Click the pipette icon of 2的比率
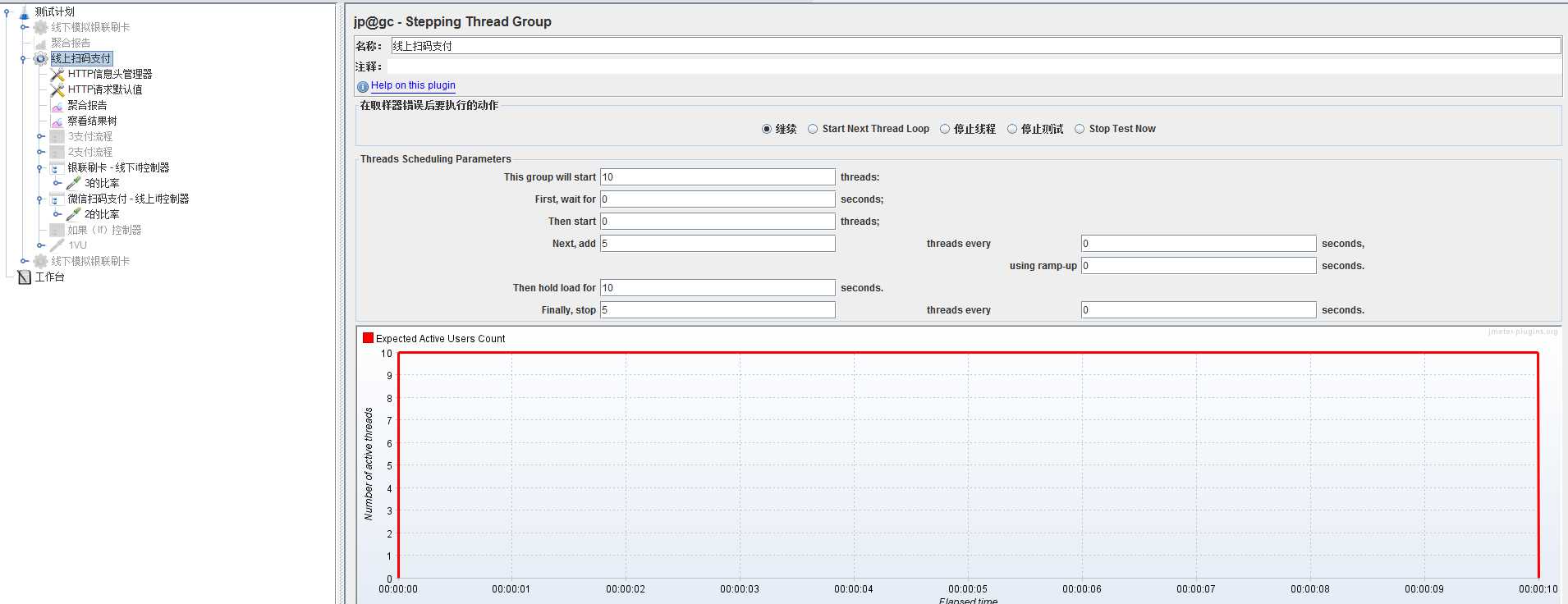 pyautogui.click(x=74, y=214)
